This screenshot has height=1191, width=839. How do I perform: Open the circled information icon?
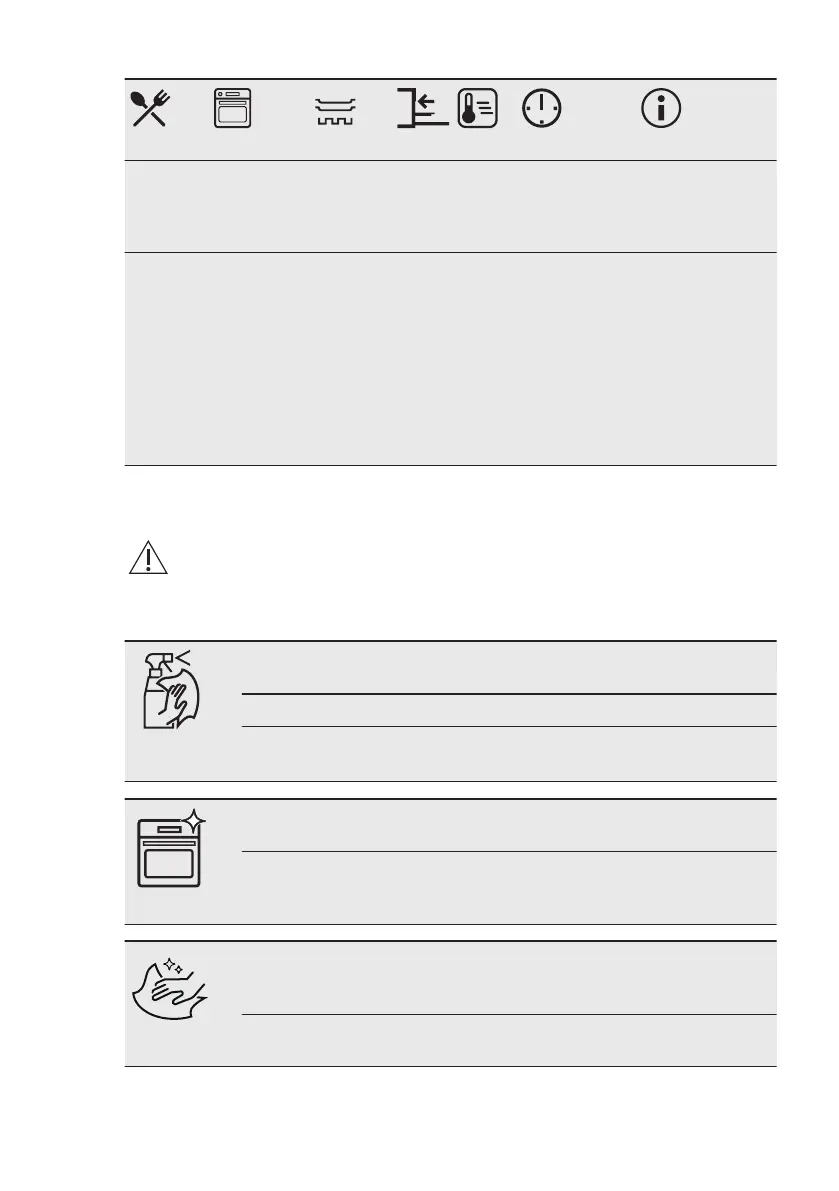coord(661,108)
